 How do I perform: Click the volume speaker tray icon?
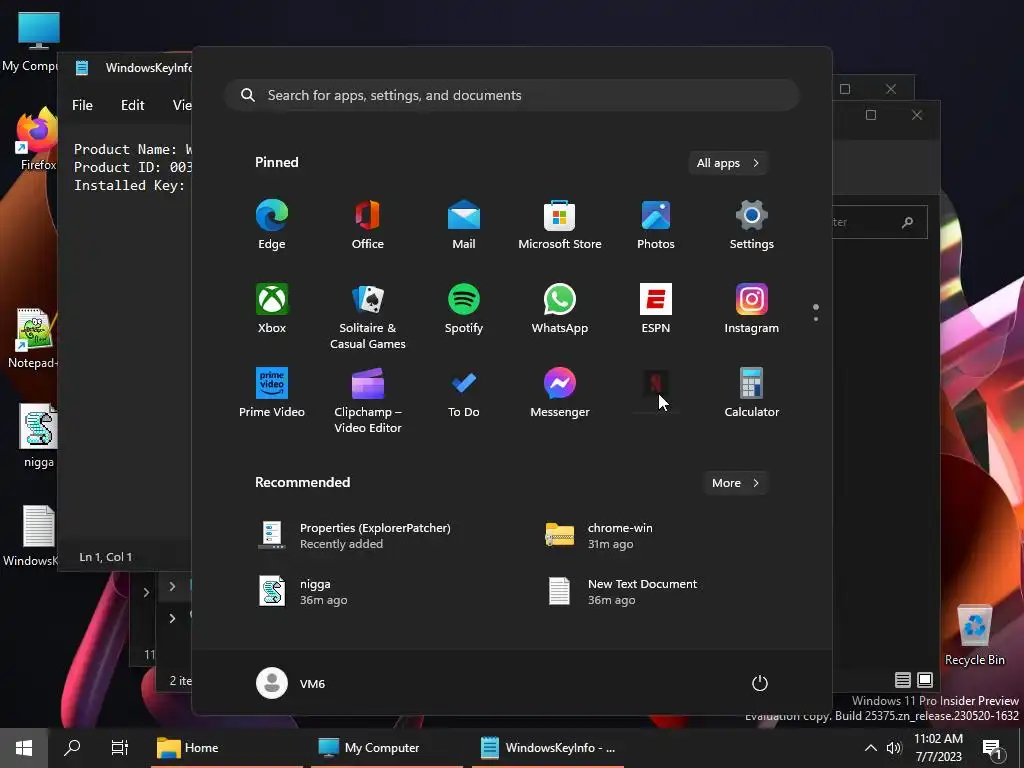point(894,748)
